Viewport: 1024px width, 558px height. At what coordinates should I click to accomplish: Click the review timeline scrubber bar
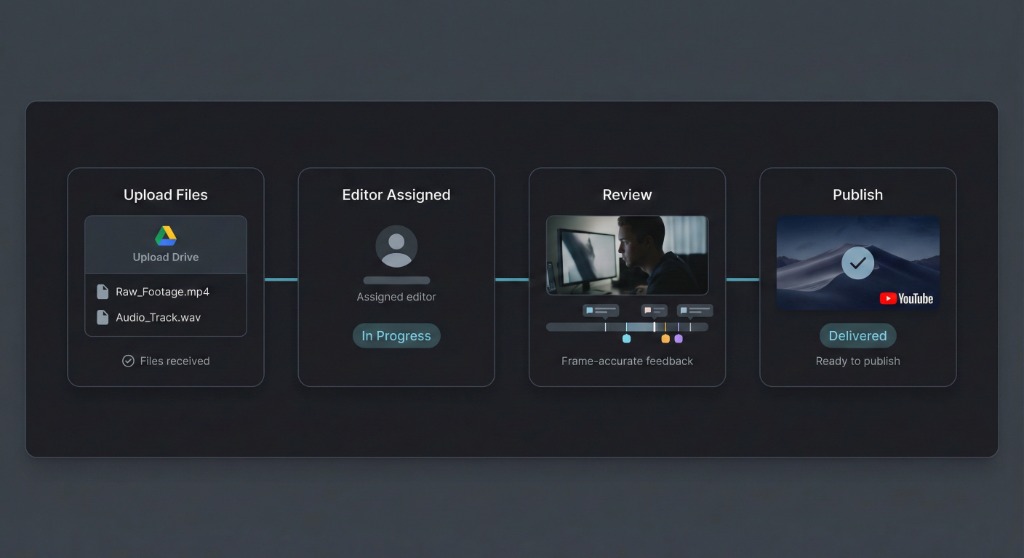click(x=627, y=327)
